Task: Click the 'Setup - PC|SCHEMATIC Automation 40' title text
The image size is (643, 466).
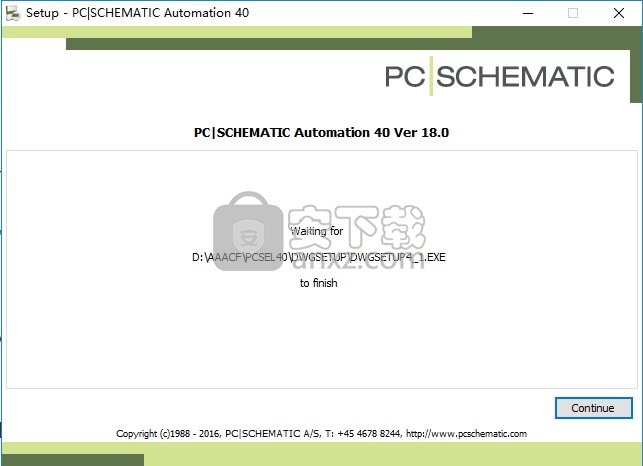Action: click(x=137, y=13)
